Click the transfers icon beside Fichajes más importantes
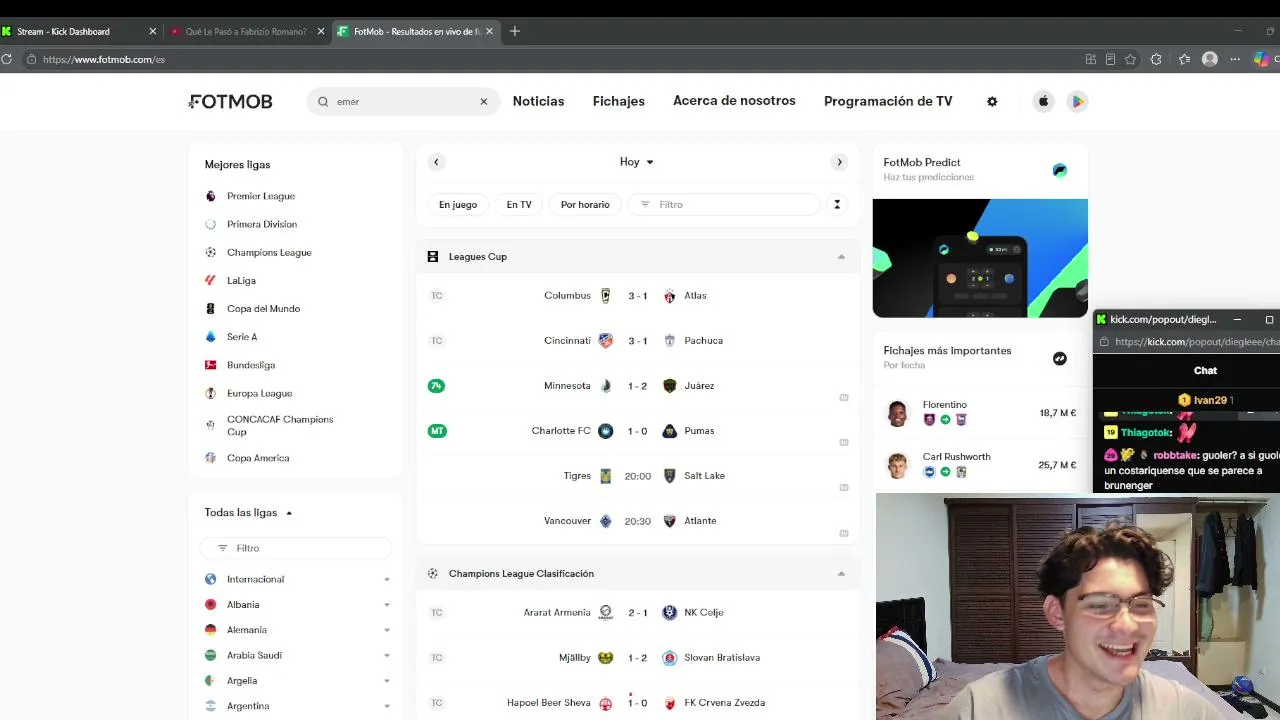 pos(1060,358)
